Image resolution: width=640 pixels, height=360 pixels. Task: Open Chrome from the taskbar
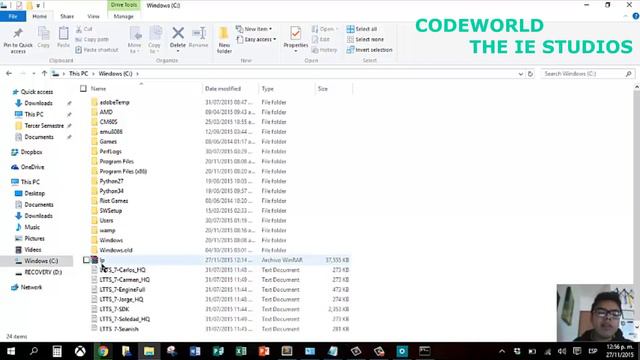(x=103, y=351)
